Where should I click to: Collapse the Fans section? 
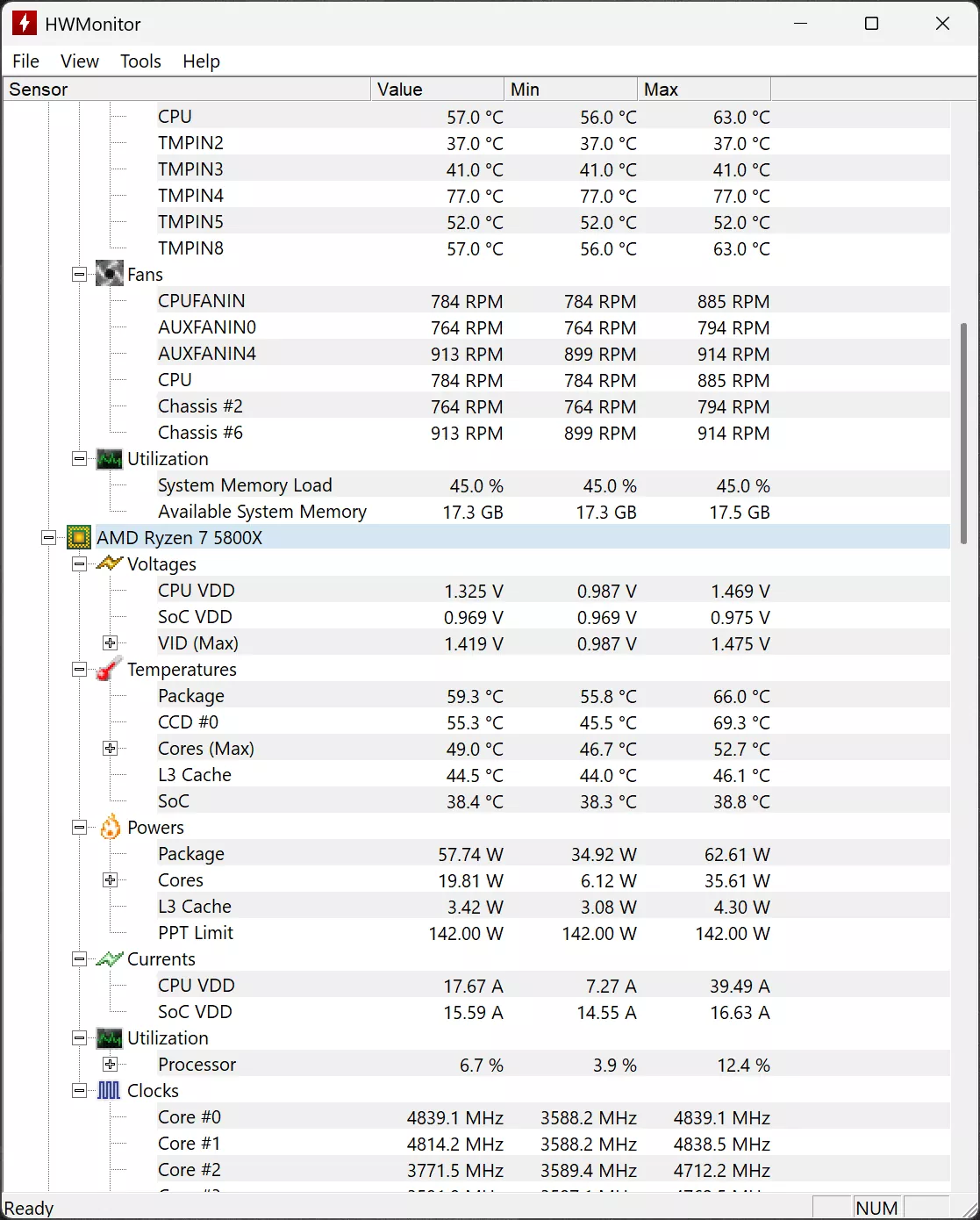[x=78, y=274]
